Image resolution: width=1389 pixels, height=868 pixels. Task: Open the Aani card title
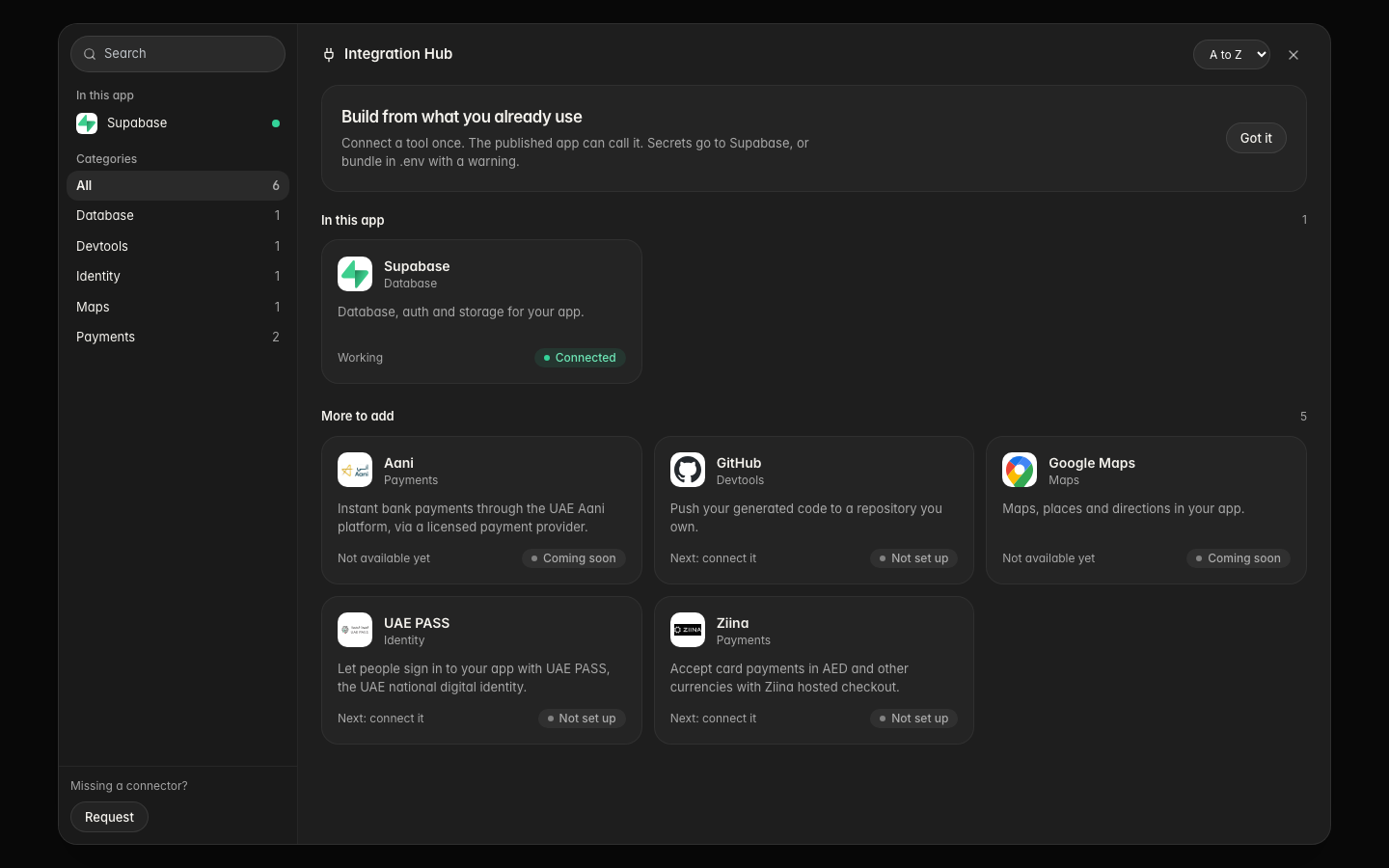398,463
